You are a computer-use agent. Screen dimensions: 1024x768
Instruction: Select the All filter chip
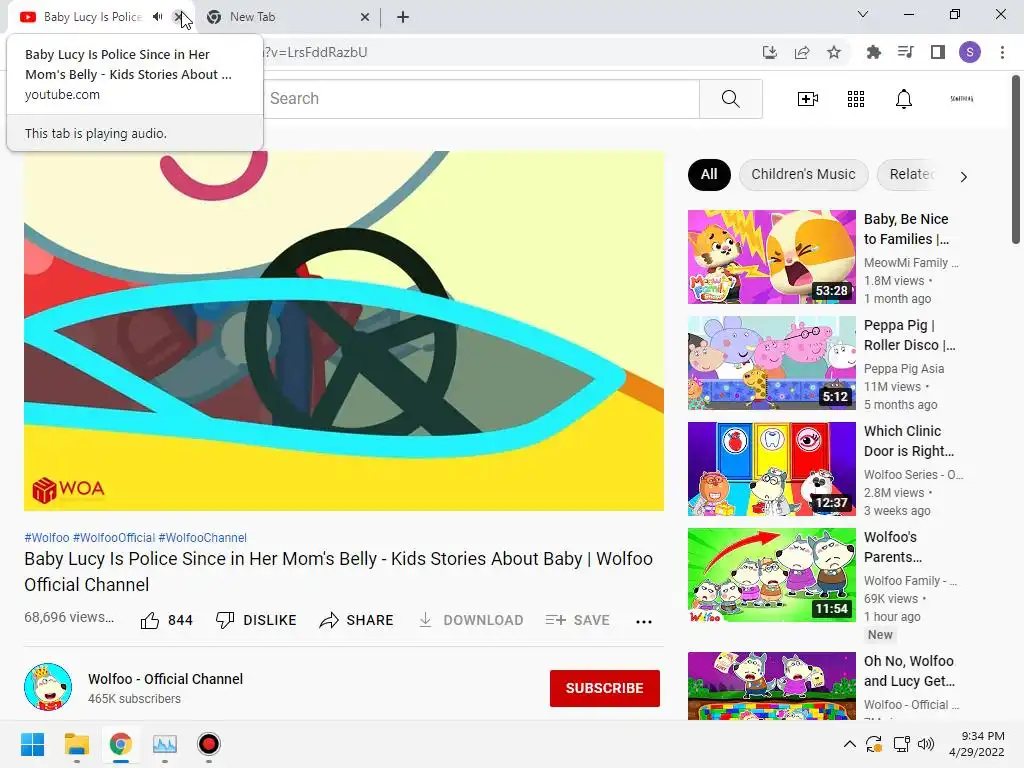(709, 174)
